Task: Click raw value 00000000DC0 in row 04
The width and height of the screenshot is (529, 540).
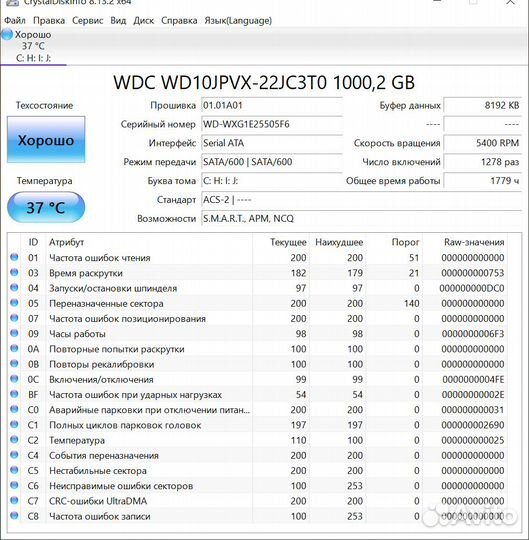Action: (471, 288)
